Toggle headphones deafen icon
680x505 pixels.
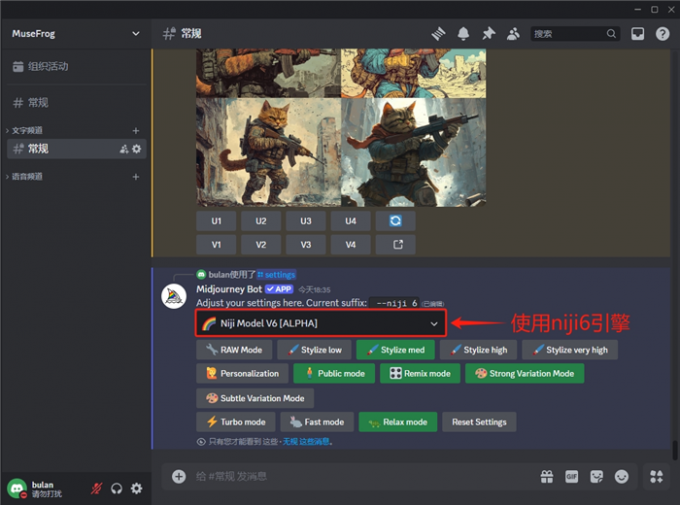(x=117, y=489)
